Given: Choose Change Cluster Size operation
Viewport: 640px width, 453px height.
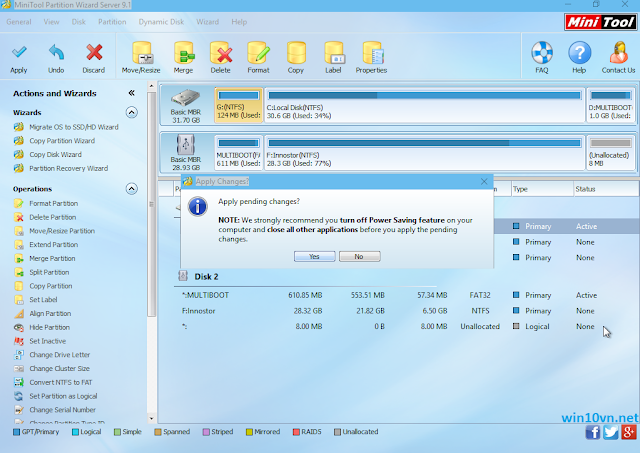Looking at the screenshot, I should click(60, 369).
